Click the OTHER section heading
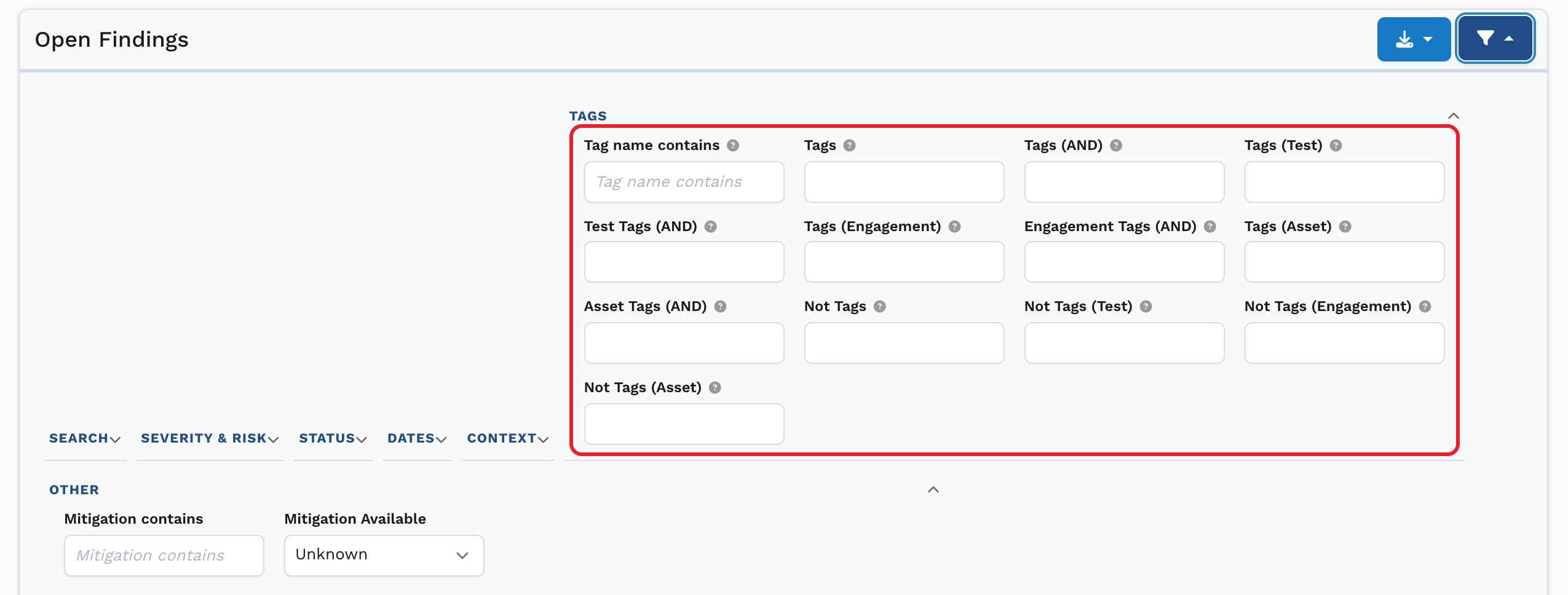This screenshot has height=595, width=1568. coord(74,490)
